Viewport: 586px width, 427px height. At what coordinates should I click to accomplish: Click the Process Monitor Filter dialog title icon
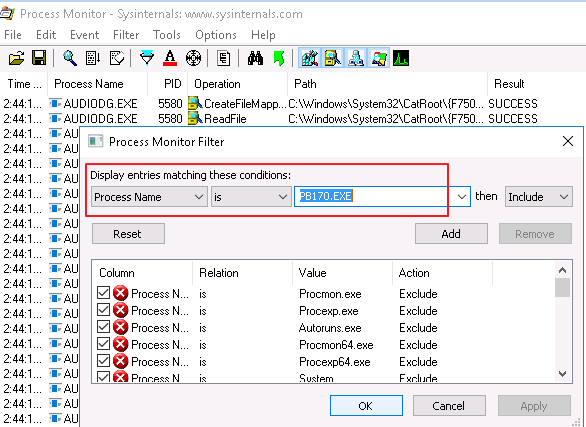(x=95, y=141)
